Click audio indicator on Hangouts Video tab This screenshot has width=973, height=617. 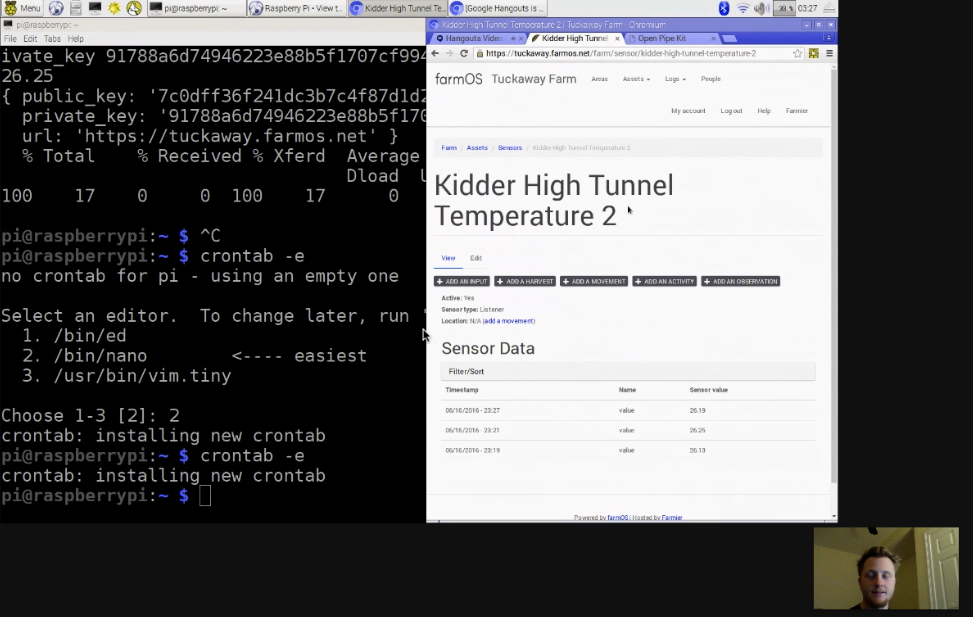click(513, 38)
